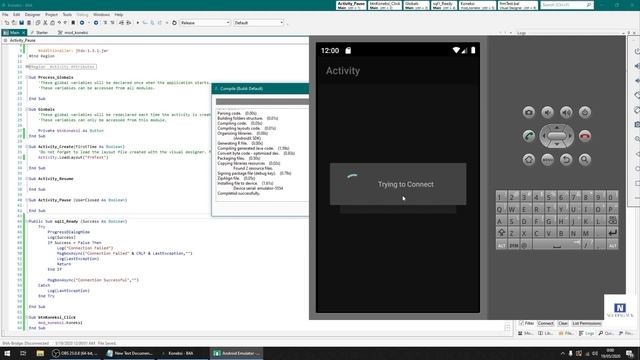Click the Run play arrow in toolbar
This screenshot has width=640, height=360.
138,23
